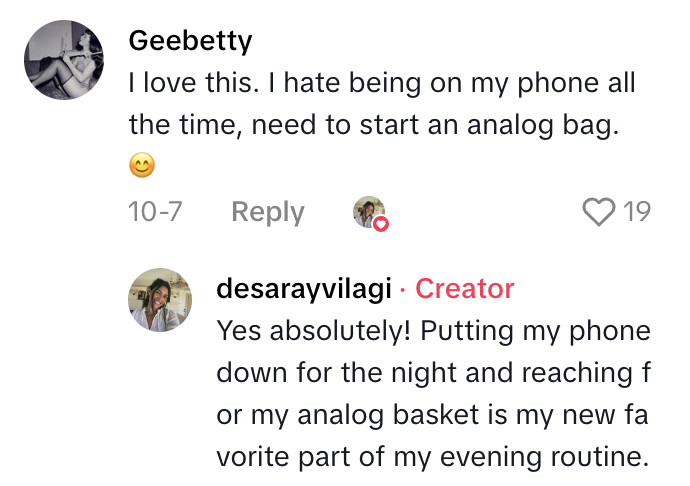690x486 pixels.
Task: Click the 10-7 comment date
Action: pyautogui.click(x=155, y=212)
